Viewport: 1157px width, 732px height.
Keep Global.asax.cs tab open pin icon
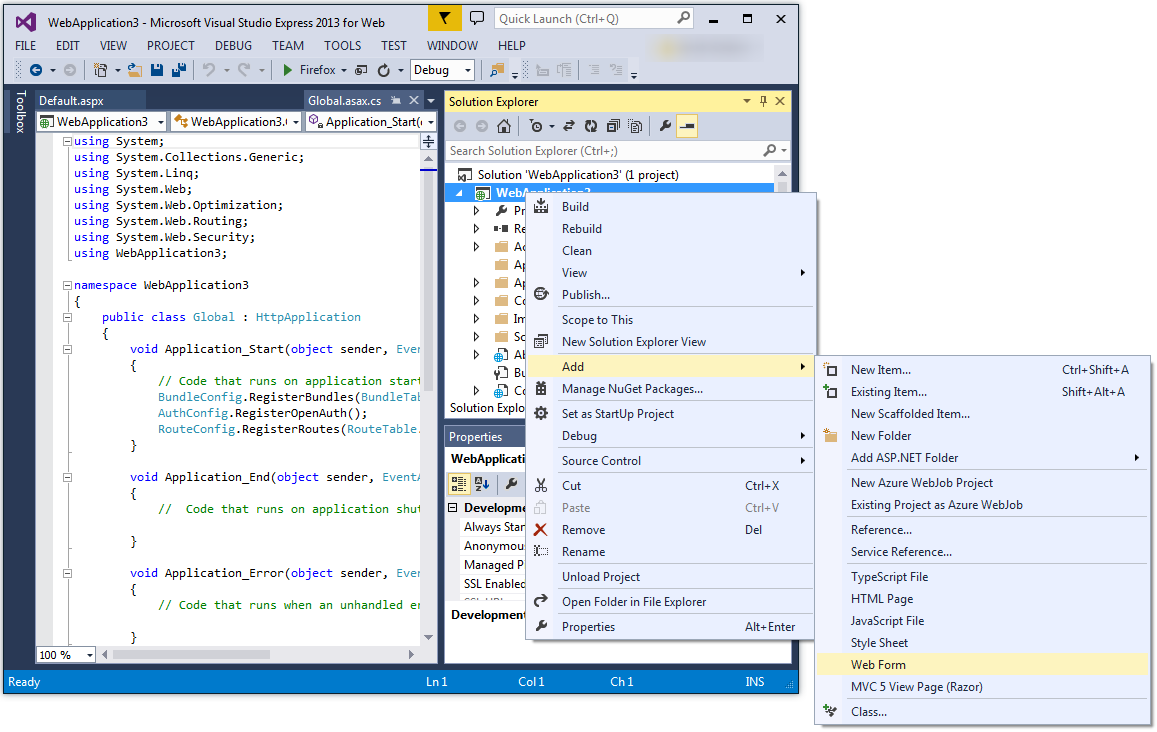pos(396,100)
